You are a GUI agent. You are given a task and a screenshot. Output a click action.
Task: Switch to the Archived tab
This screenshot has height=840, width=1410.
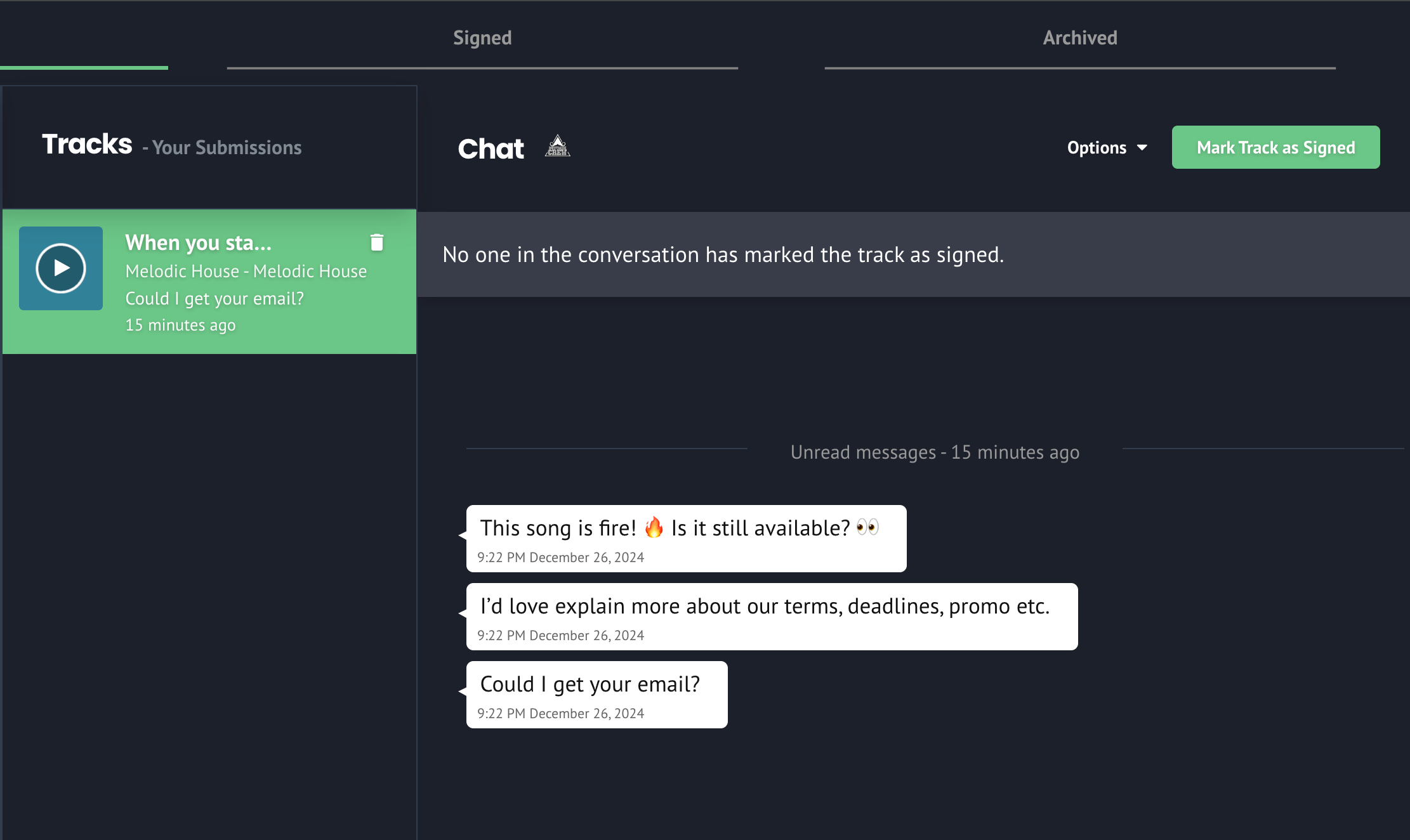(x=1080, y=38)
